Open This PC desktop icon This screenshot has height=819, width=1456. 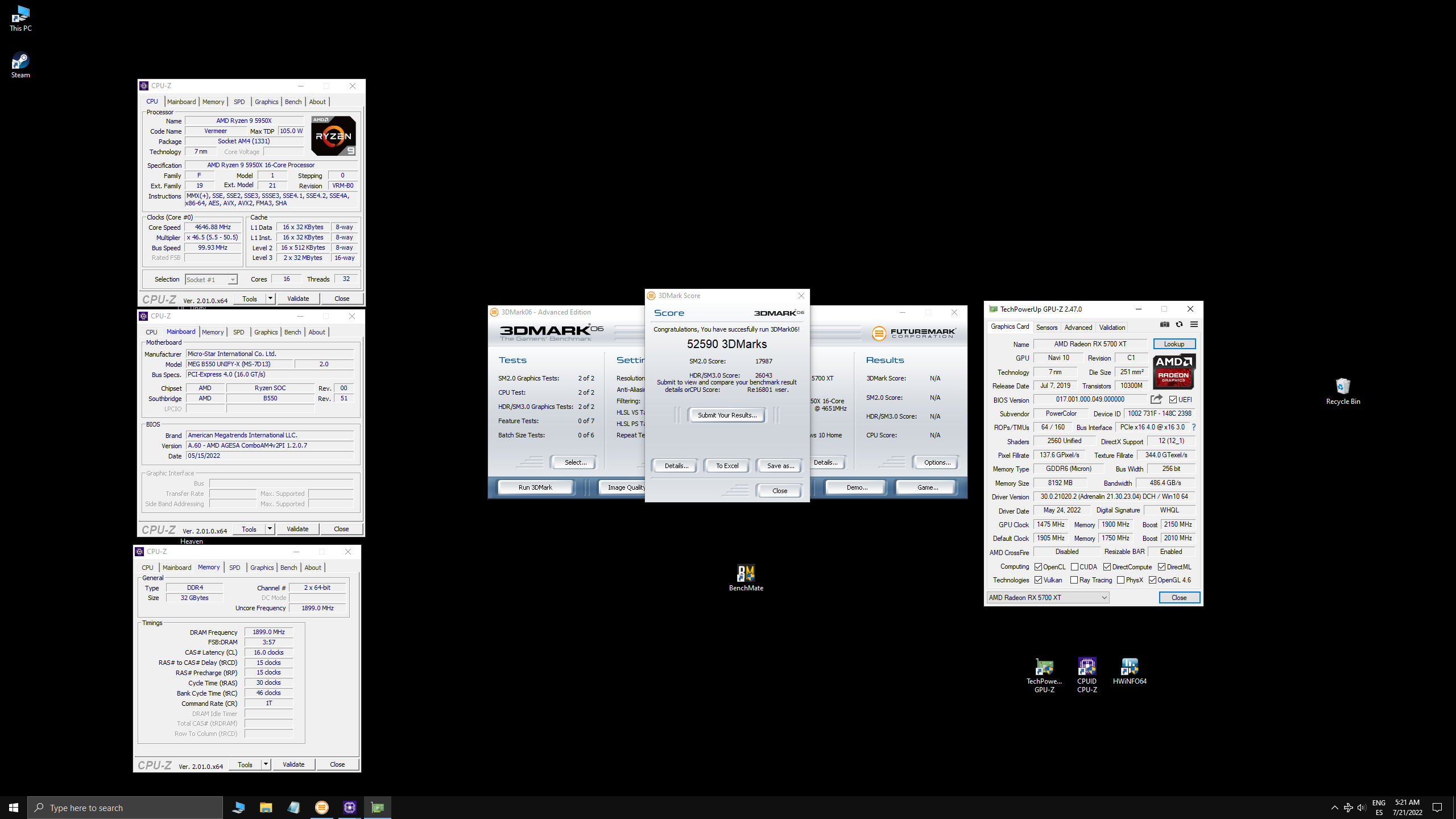click(x=20, y=18)
